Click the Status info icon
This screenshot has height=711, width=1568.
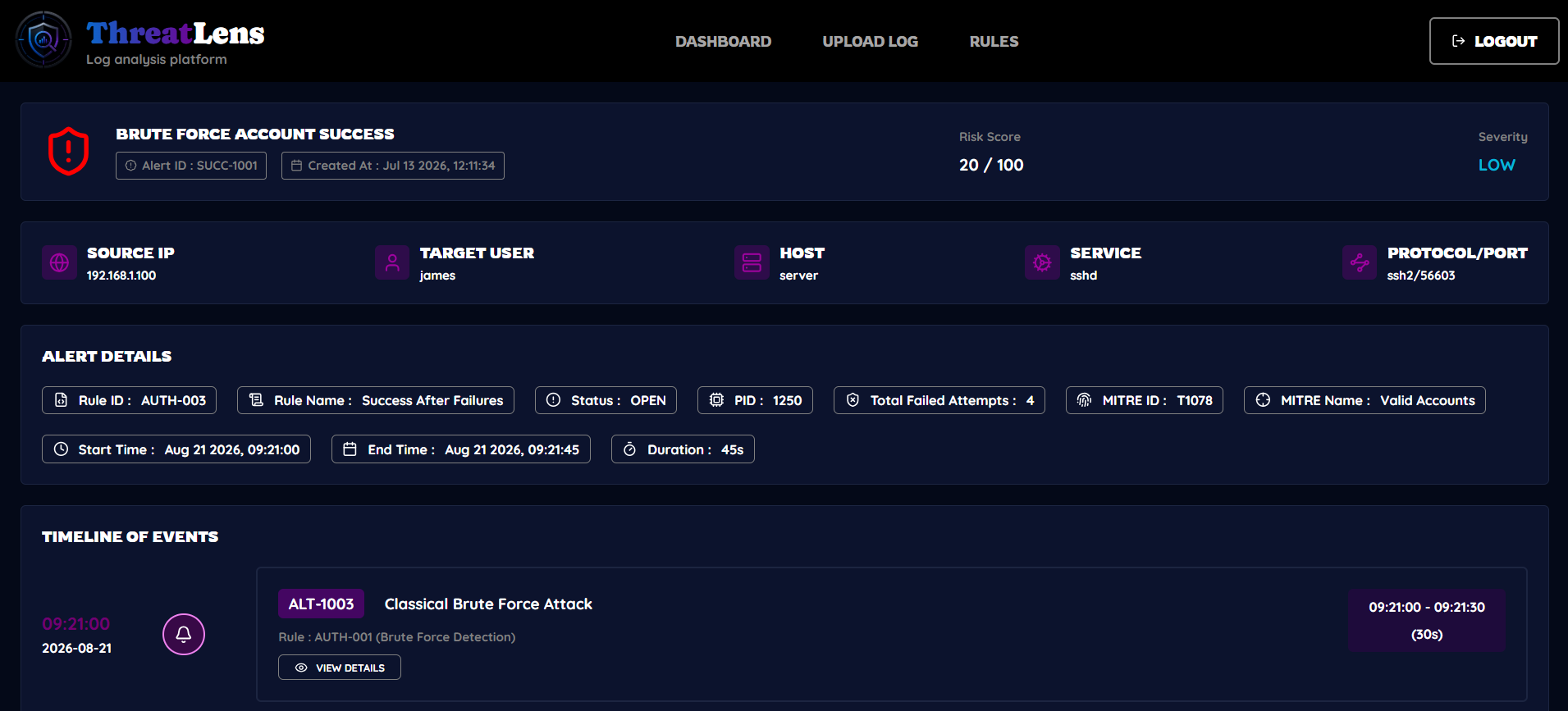553,400
